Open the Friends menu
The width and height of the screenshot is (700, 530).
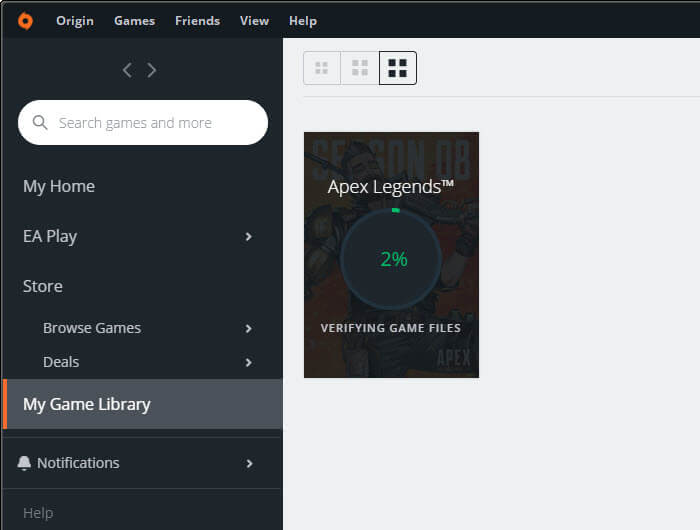[197, 21]
